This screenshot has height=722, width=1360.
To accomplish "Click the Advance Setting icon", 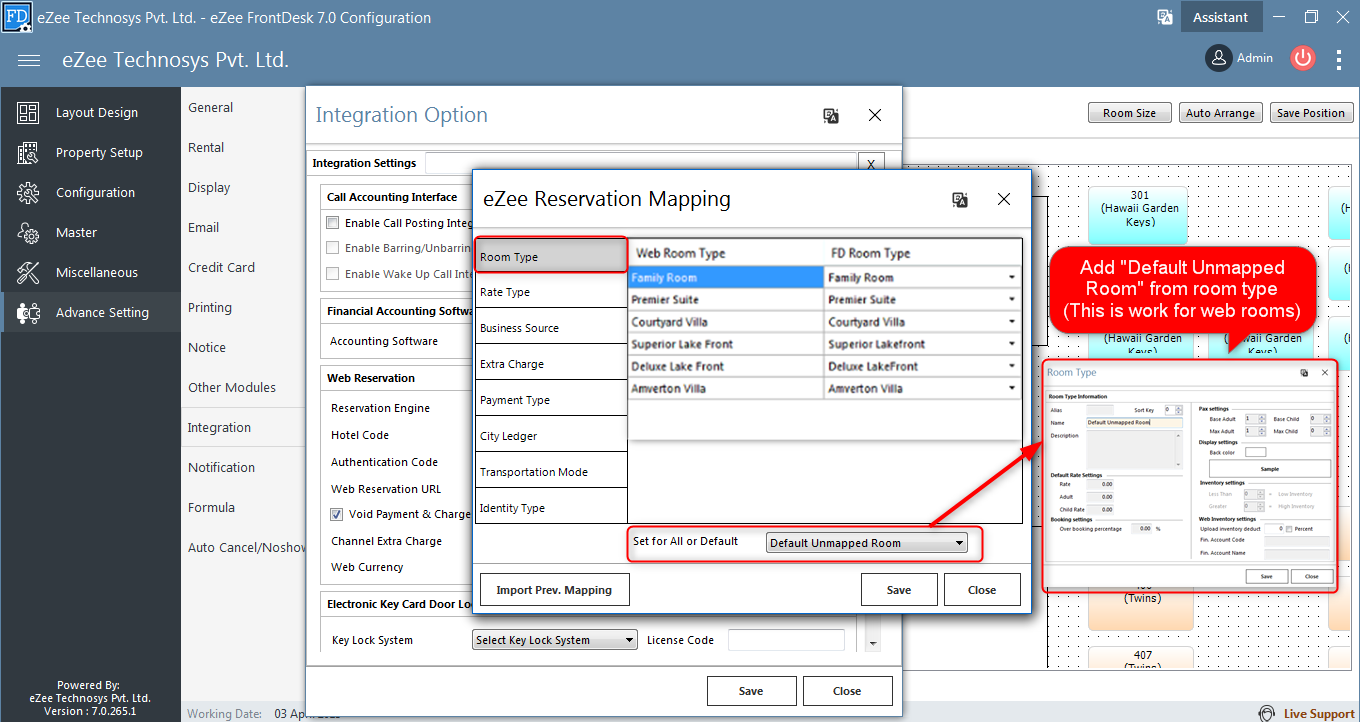I will click(x=28, y=313).
